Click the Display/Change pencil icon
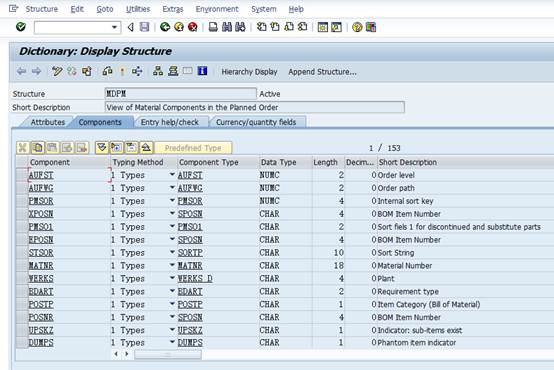 click(x=57, y=71)
